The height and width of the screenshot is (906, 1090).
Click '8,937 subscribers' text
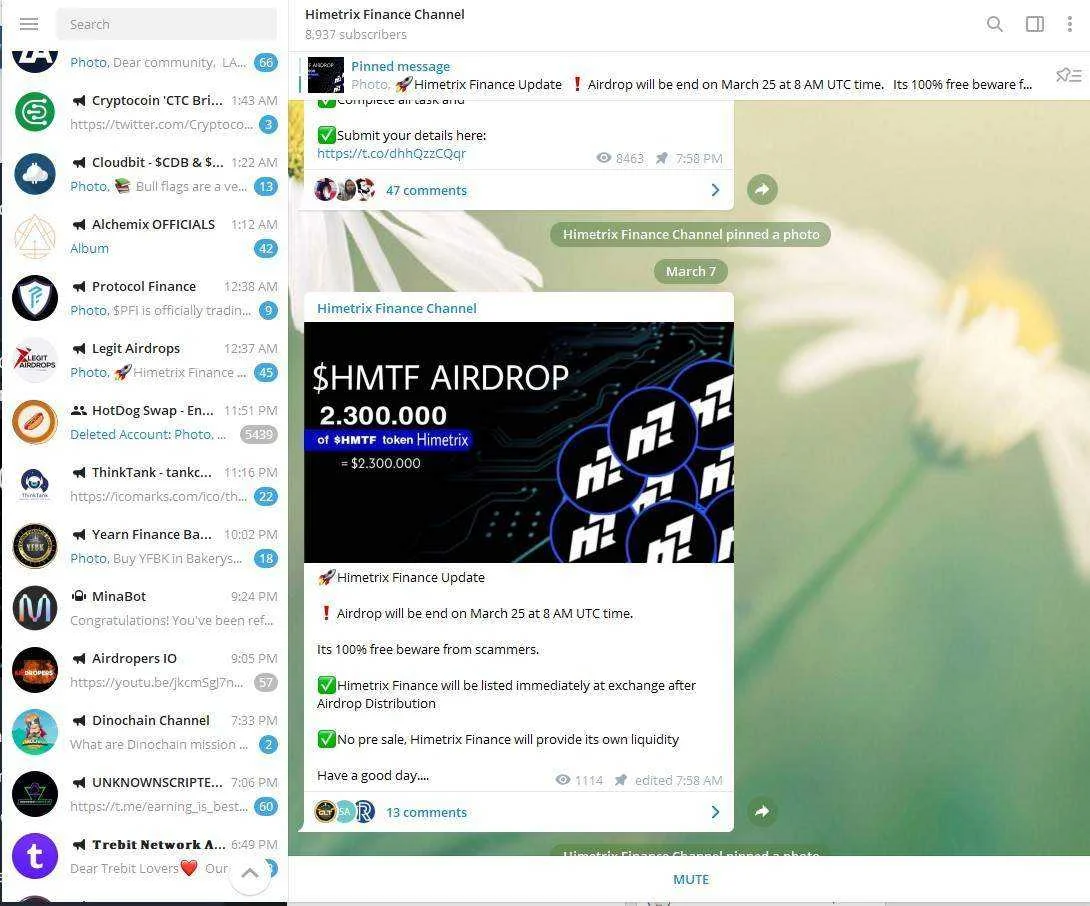click(x=355, y=34)
